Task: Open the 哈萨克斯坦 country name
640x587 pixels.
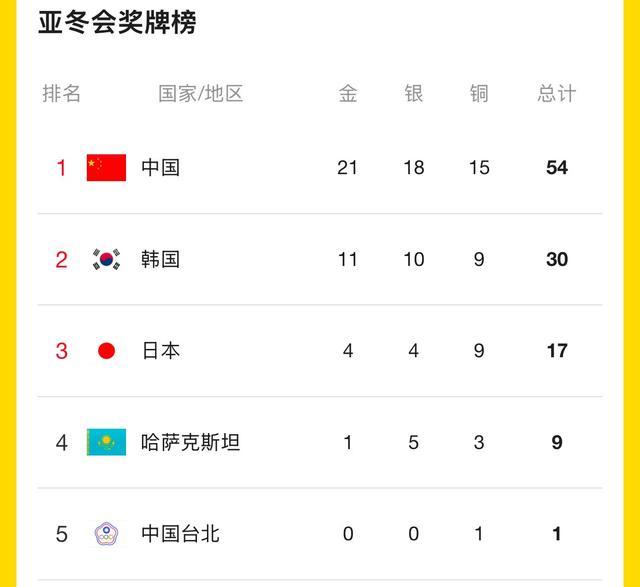Action: point(190,442)
